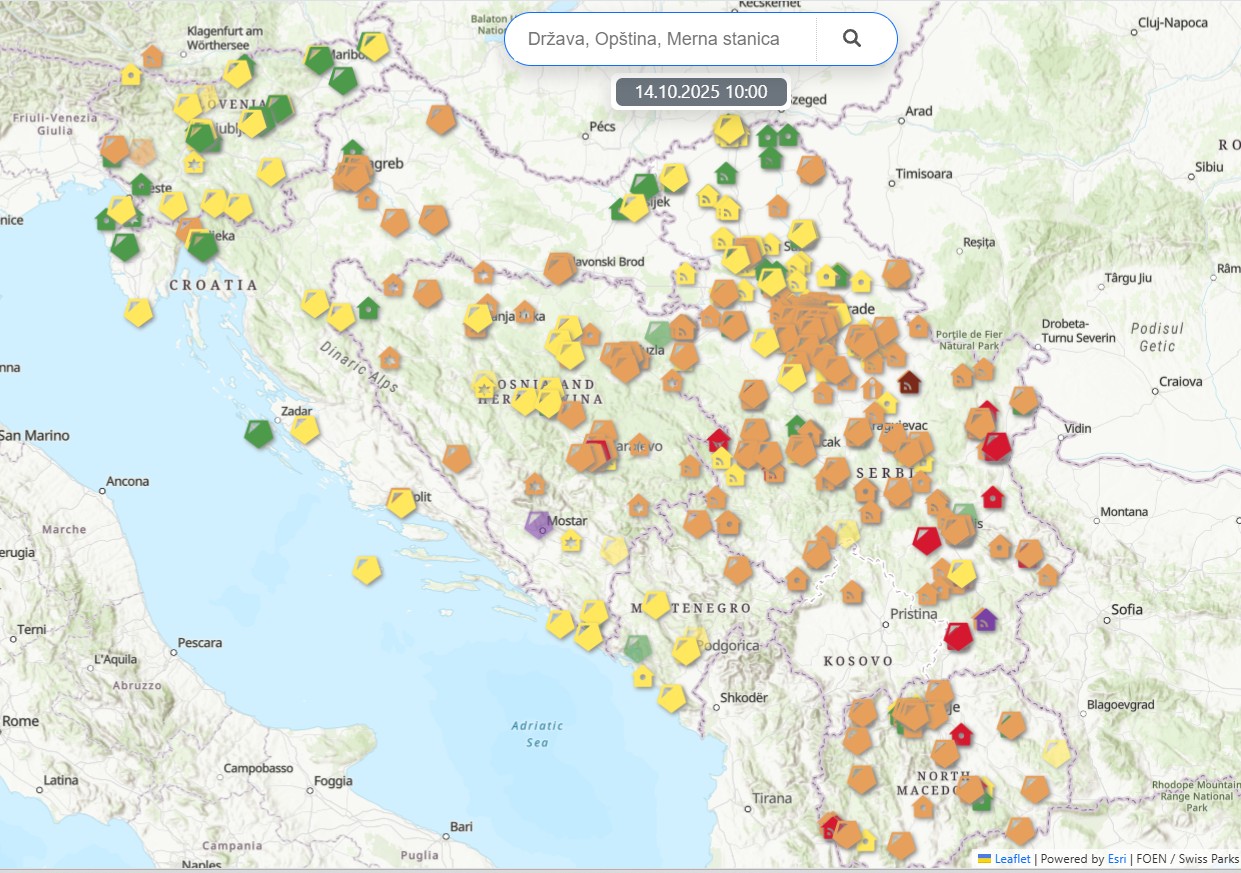Click the magnifying glass search icon
1241x873 pixels.
click(x=852, y=39)
